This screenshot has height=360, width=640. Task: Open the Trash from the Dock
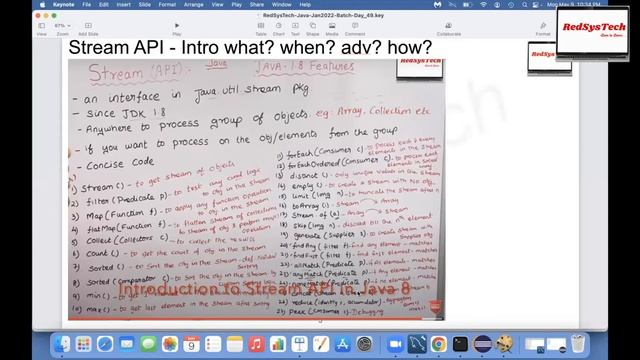pyautogui.click(x=578, y=344)
